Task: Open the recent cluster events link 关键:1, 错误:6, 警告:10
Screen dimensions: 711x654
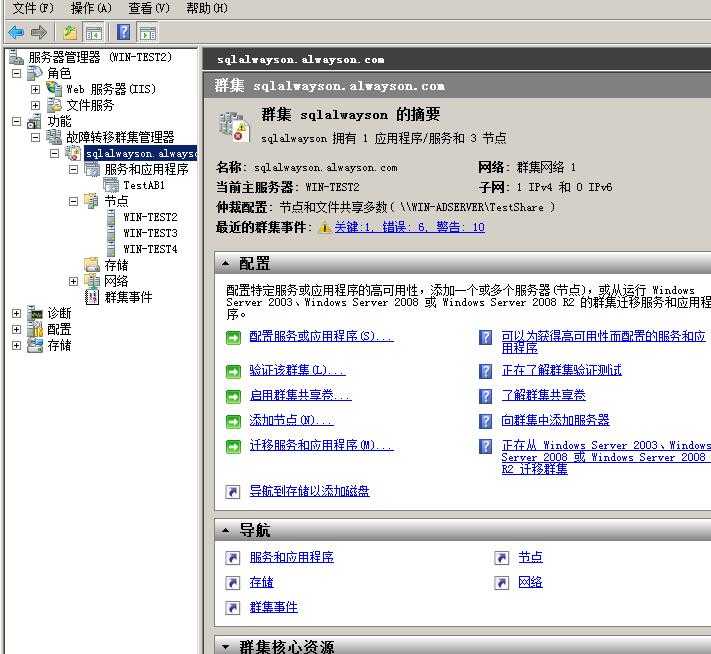Action: tap(409, 227)
